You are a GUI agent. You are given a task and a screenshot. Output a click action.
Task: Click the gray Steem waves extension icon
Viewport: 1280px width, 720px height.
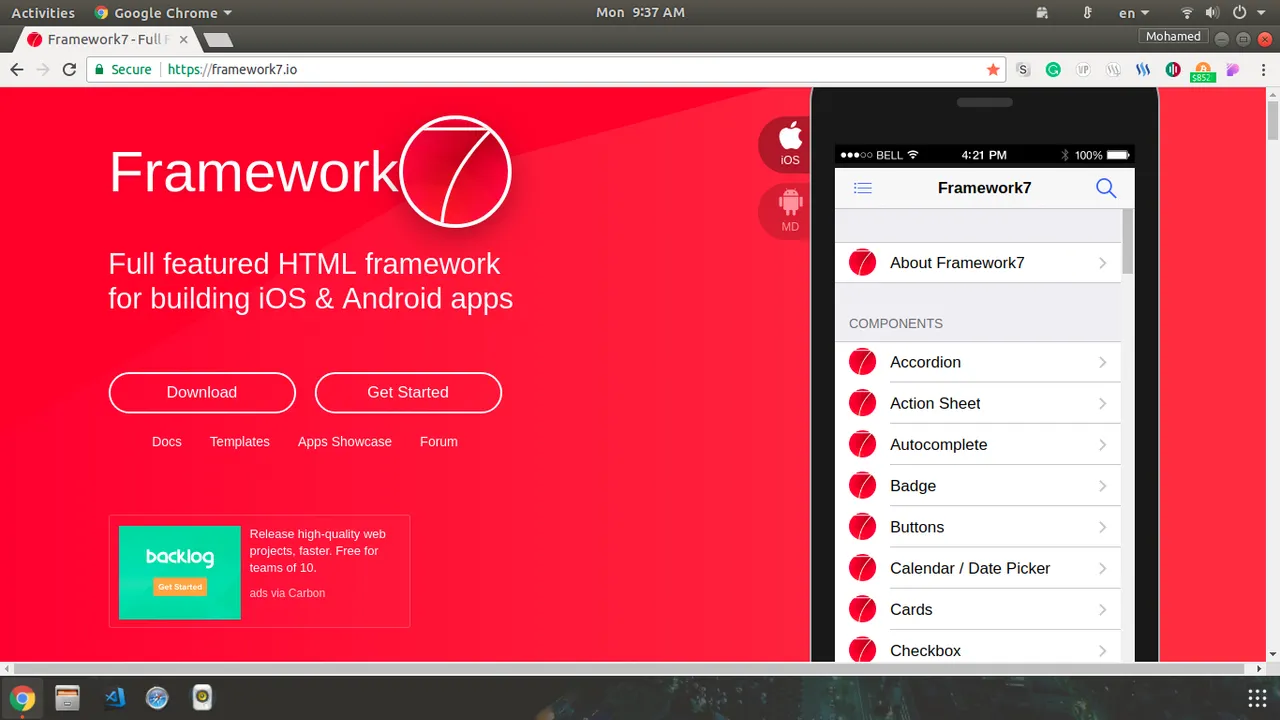click(x=1113, y=70)
